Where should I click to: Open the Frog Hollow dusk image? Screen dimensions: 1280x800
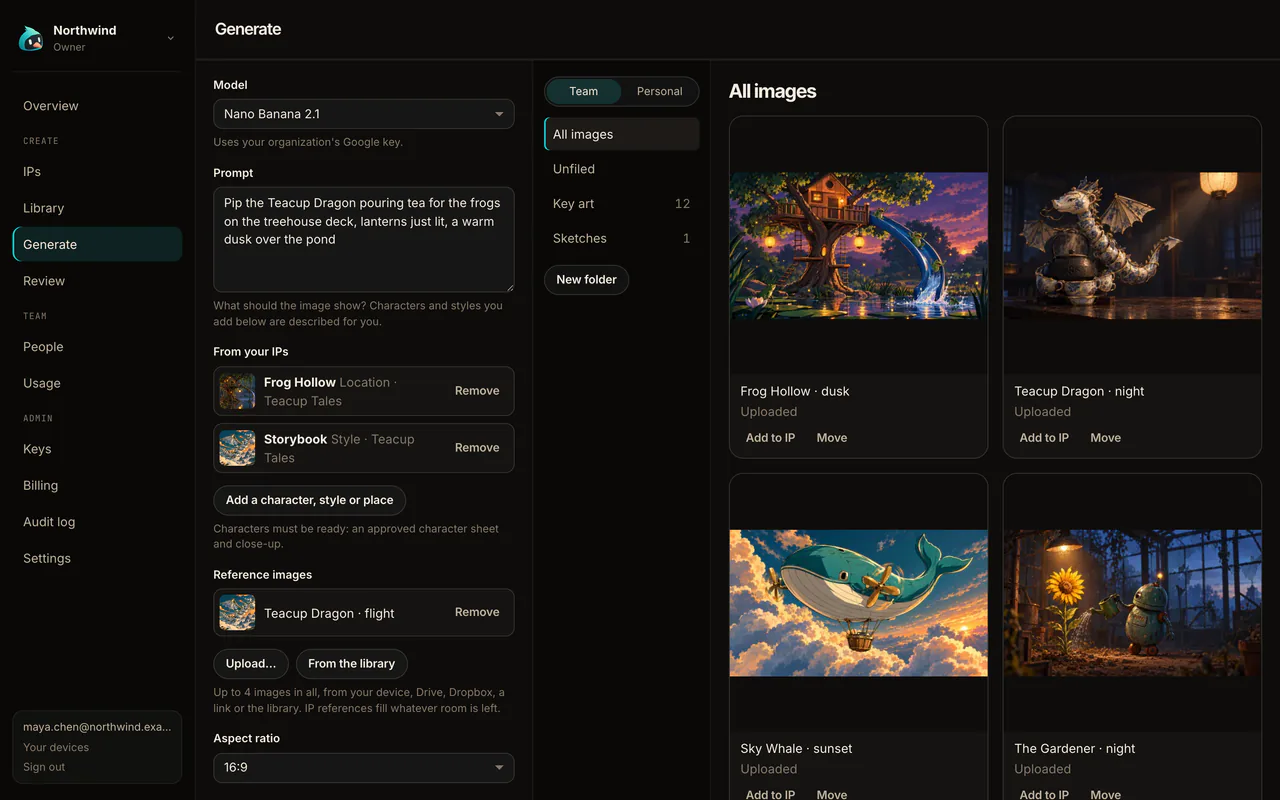pyautogui.click(x=859, y=246)
